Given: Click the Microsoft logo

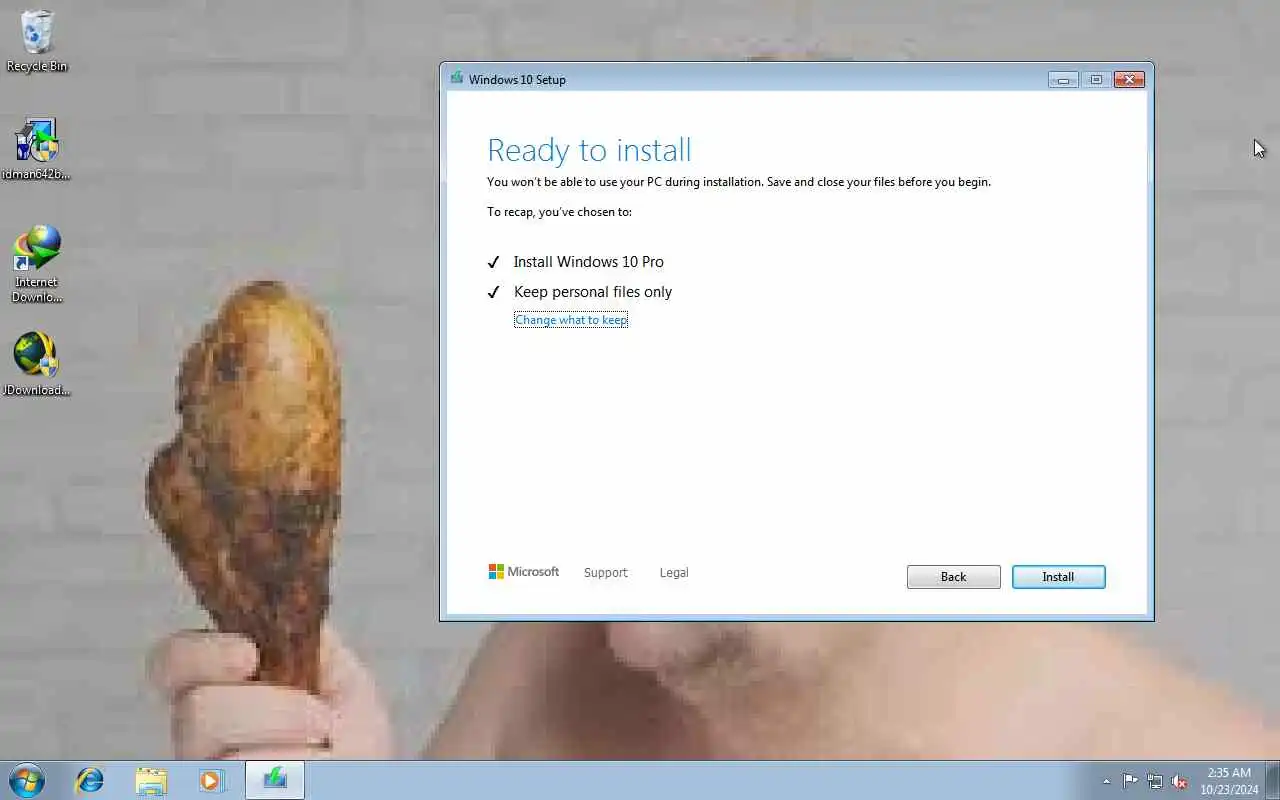Looking at the screenshot, I should point(524,572).
